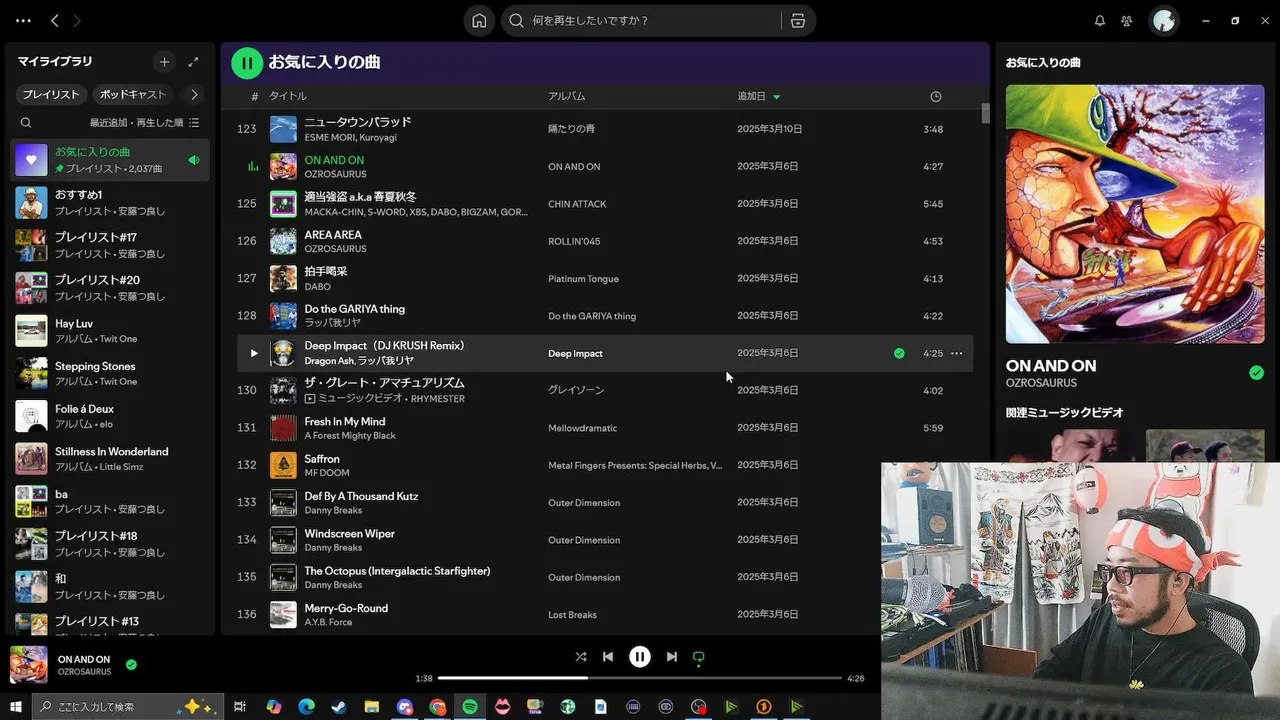1280x720 pixels.
Task: Open Stillness In Wonderland album
Action: tap(110, 459)
